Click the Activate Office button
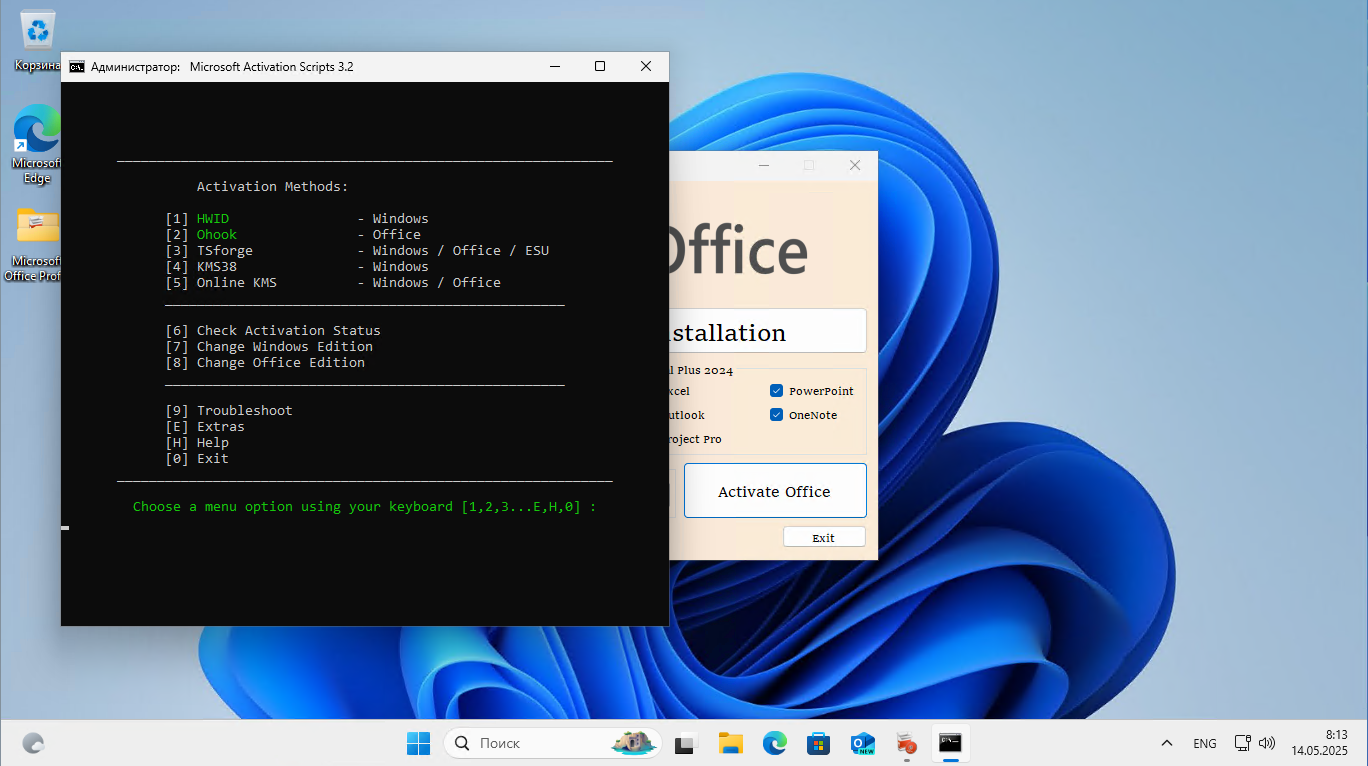 pos(775,491)
